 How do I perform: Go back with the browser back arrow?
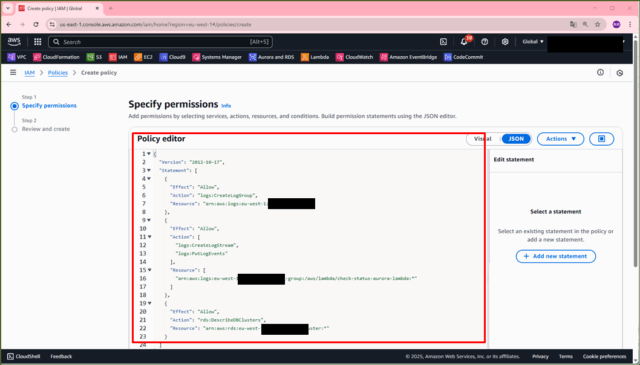tap(9, 24)
